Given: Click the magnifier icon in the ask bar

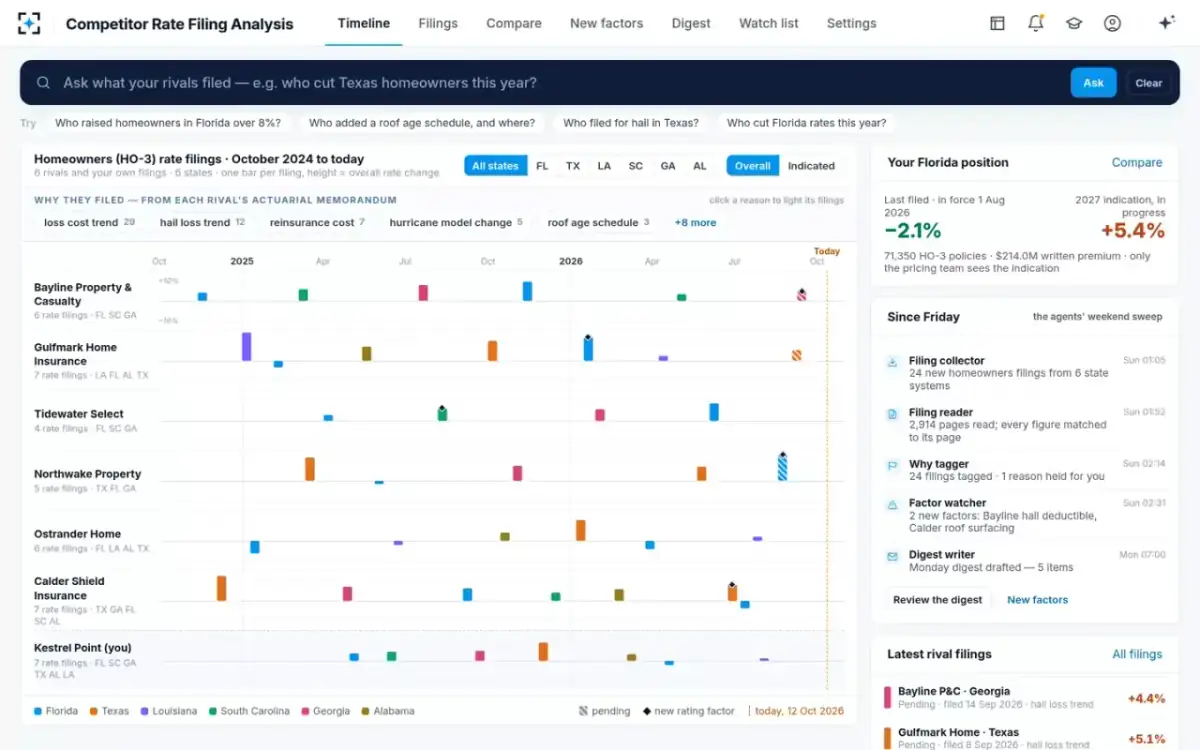Looking at the screenshot, I should (x=44, y=83).
